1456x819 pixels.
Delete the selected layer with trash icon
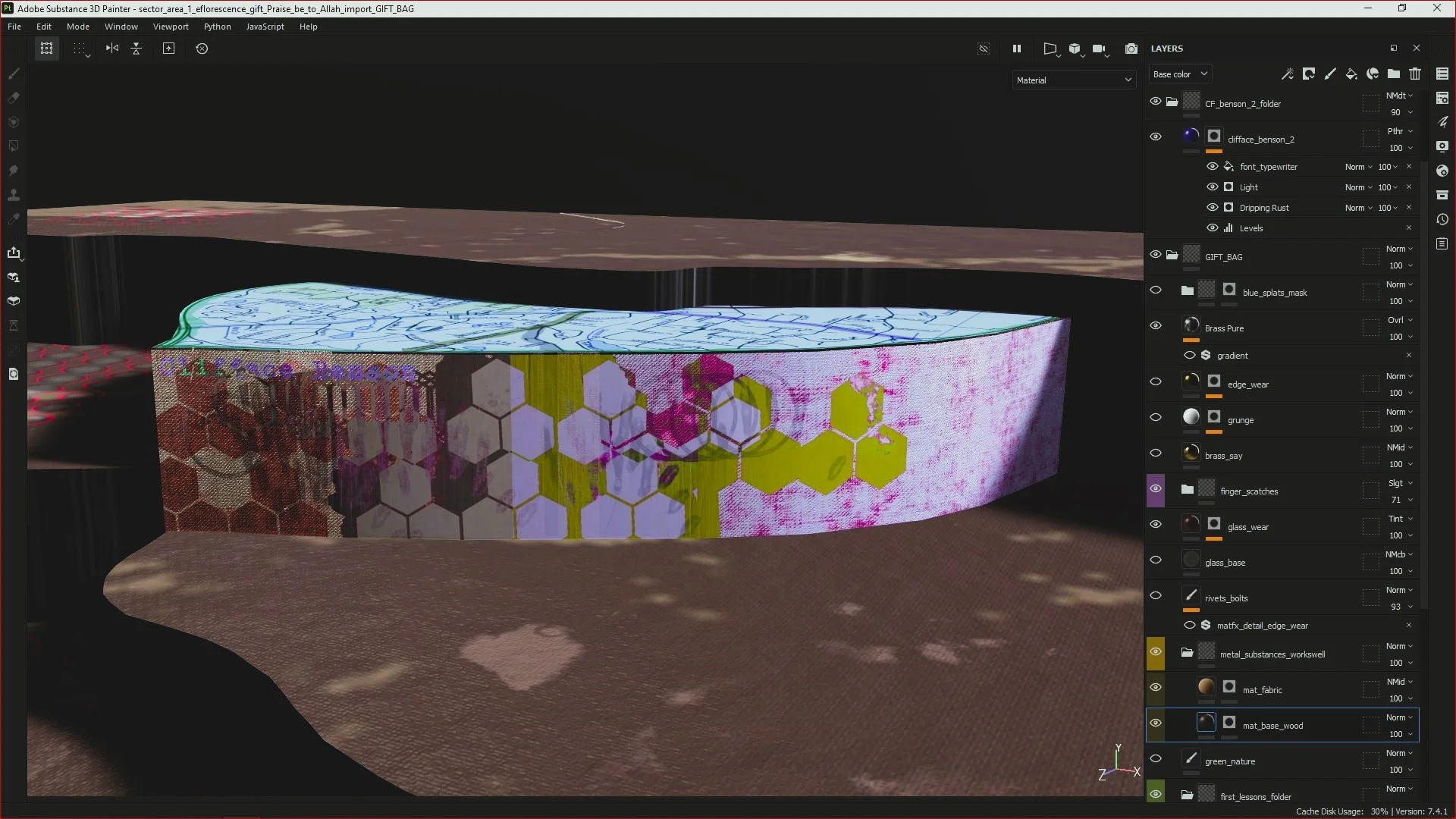1415,74
